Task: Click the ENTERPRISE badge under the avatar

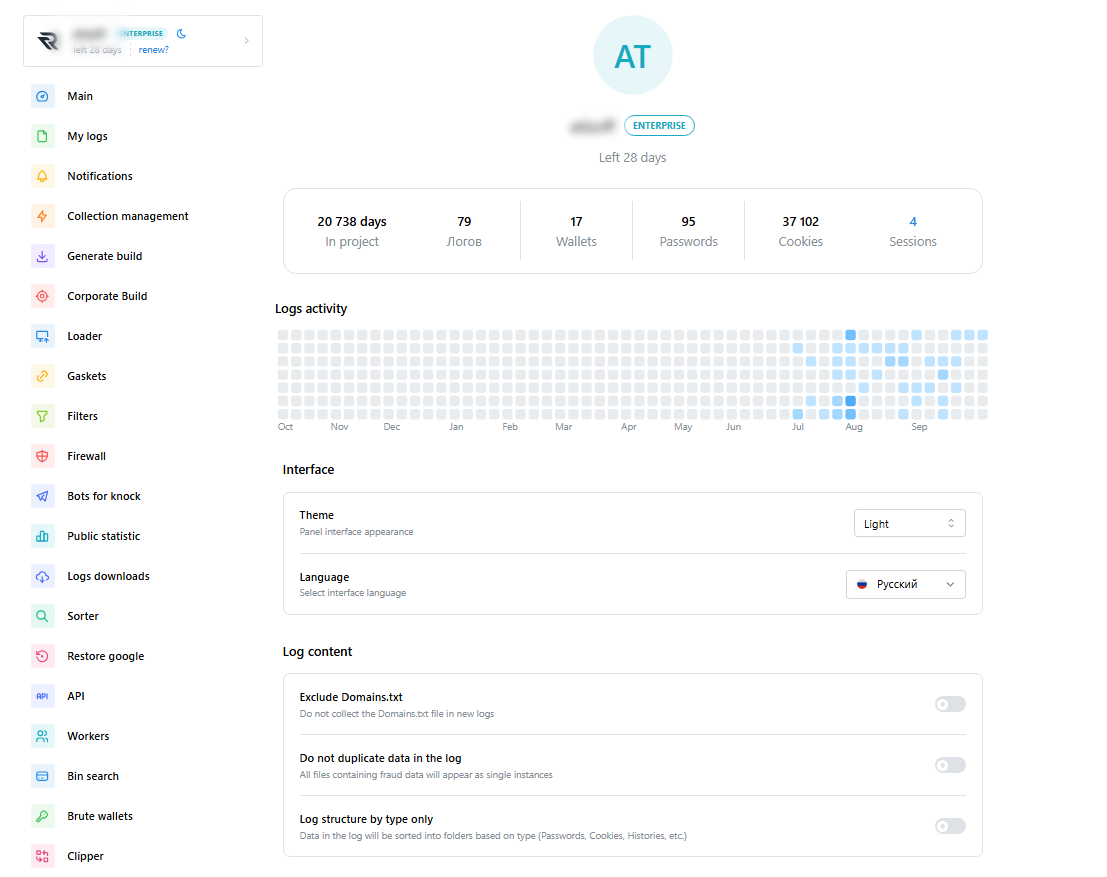Action: pyautogui.click(x=659, y=126)
